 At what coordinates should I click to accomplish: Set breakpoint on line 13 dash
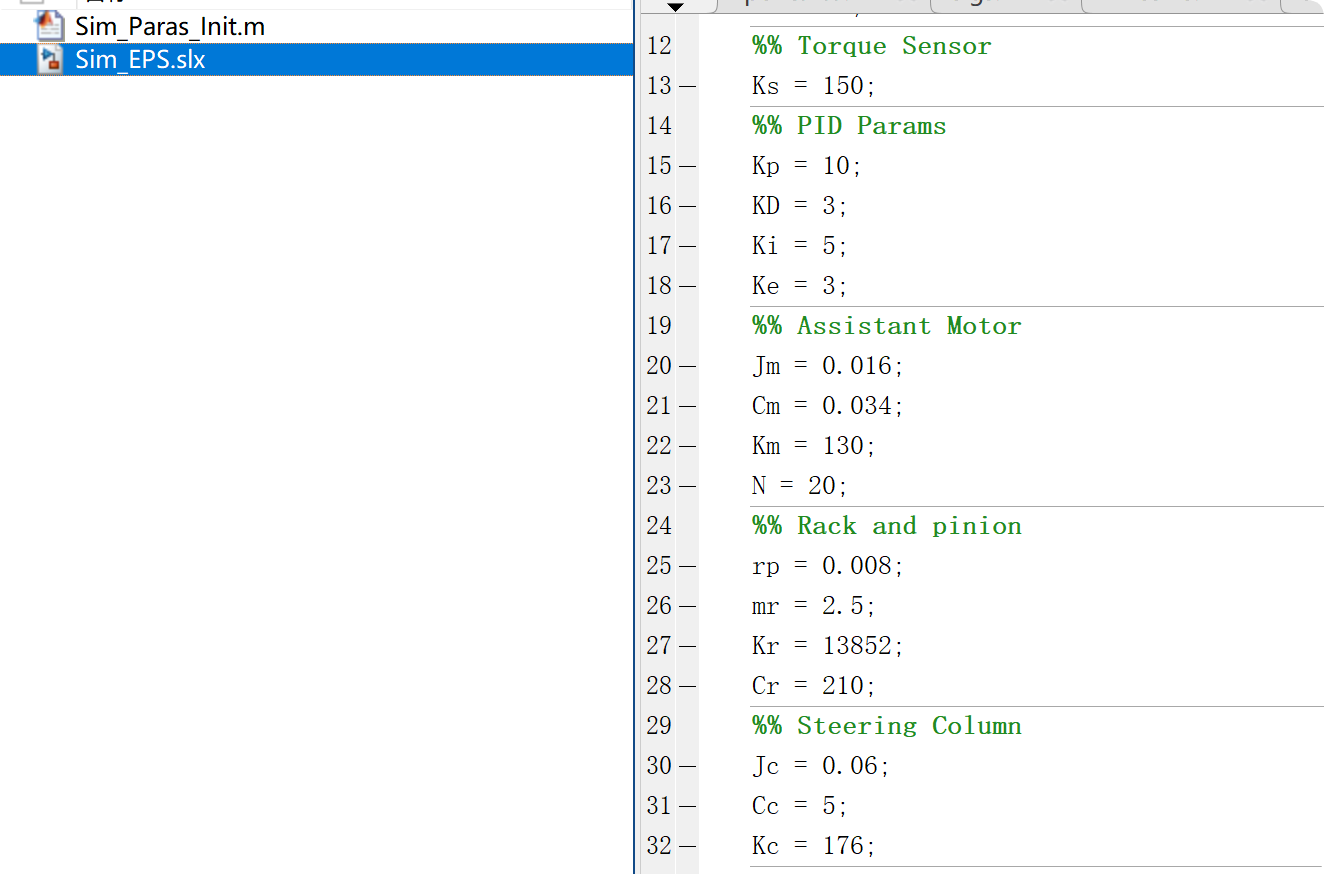click(x=687, y=86)
